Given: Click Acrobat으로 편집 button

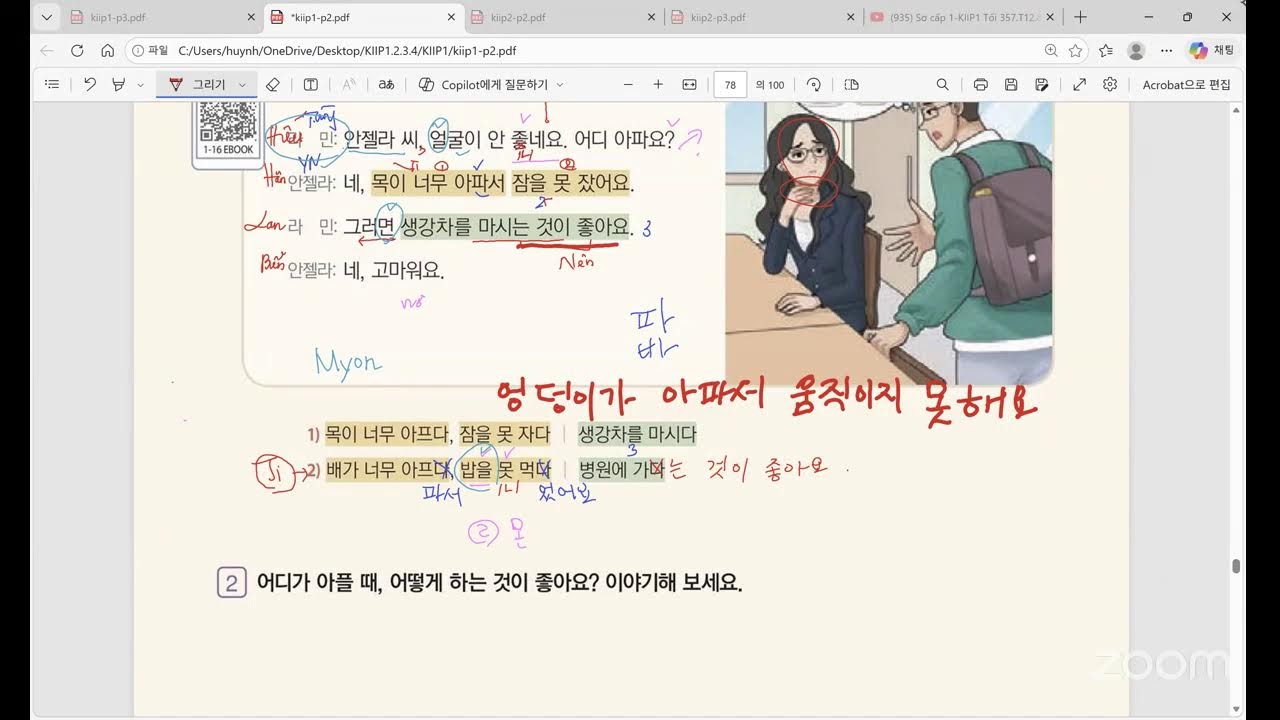Looking at the screenshot, I should tap(1187, 85).
